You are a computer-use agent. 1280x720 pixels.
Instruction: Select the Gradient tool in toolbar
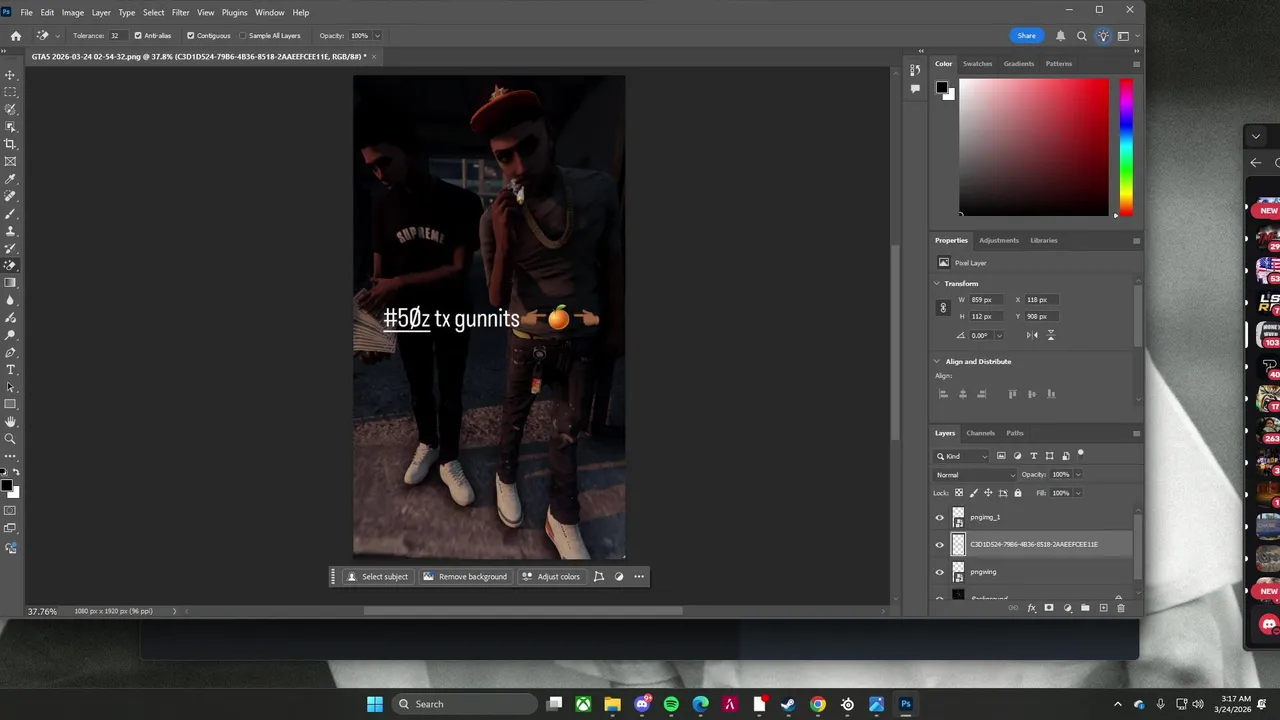click(11, 283)
